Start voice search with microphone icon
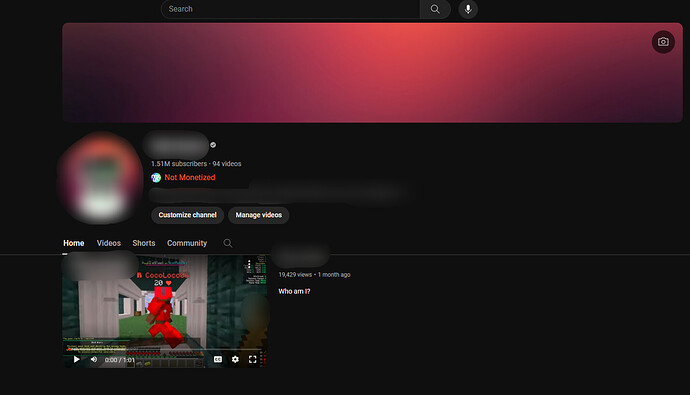Image resolution: width=690 pixels, height=395 pixels. tap(468, 9)
